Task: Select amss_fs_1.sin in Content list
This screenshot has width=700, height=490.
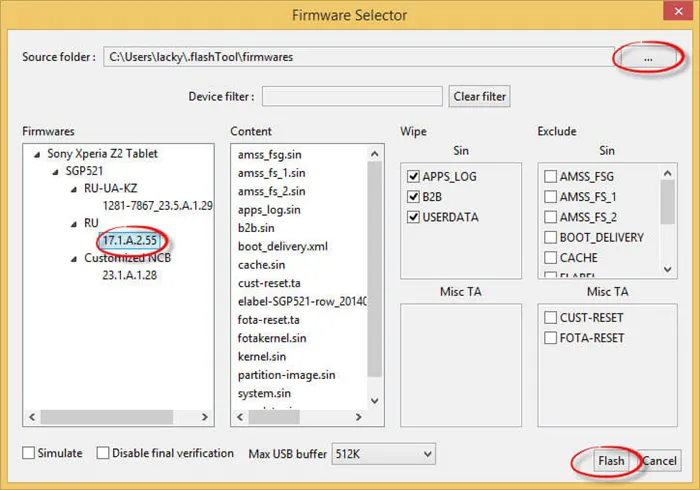Action: [x=271, y=173]
